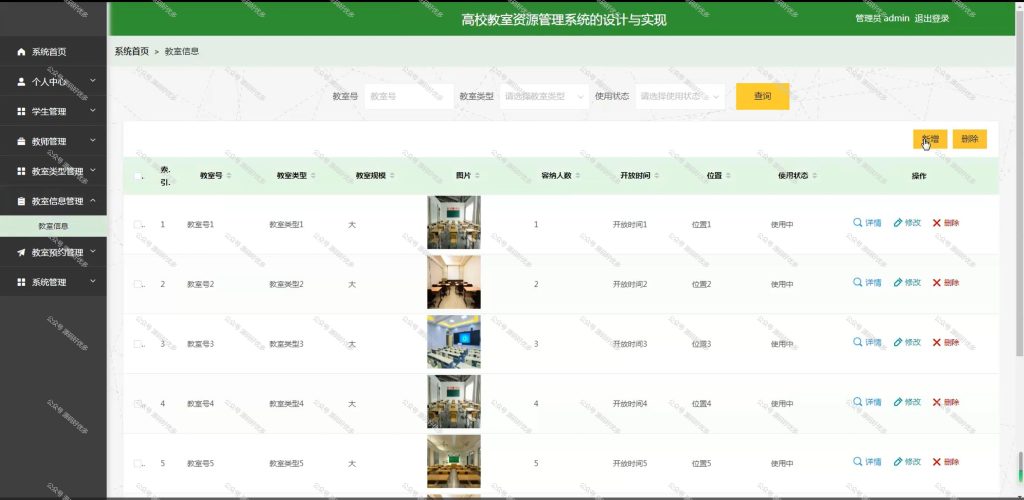Click the magnifier 详情 icon for 教室号5
This screenshot has width=1024, height=500.
(x=857, y=461)
